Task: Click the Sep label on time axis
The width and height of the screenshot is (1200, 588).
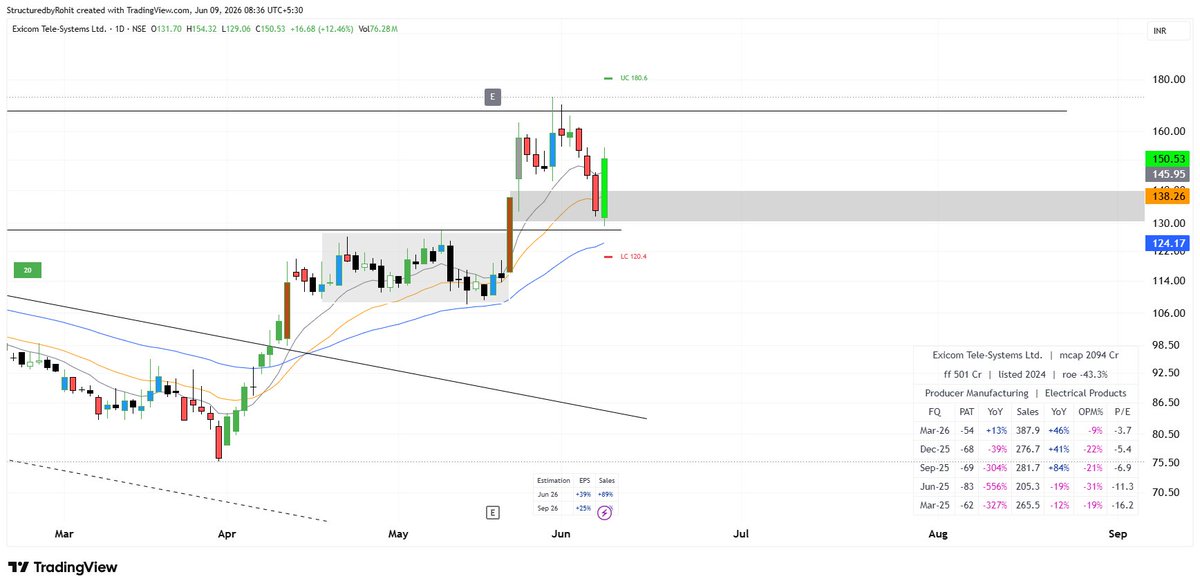Action: click(1118, 534)
